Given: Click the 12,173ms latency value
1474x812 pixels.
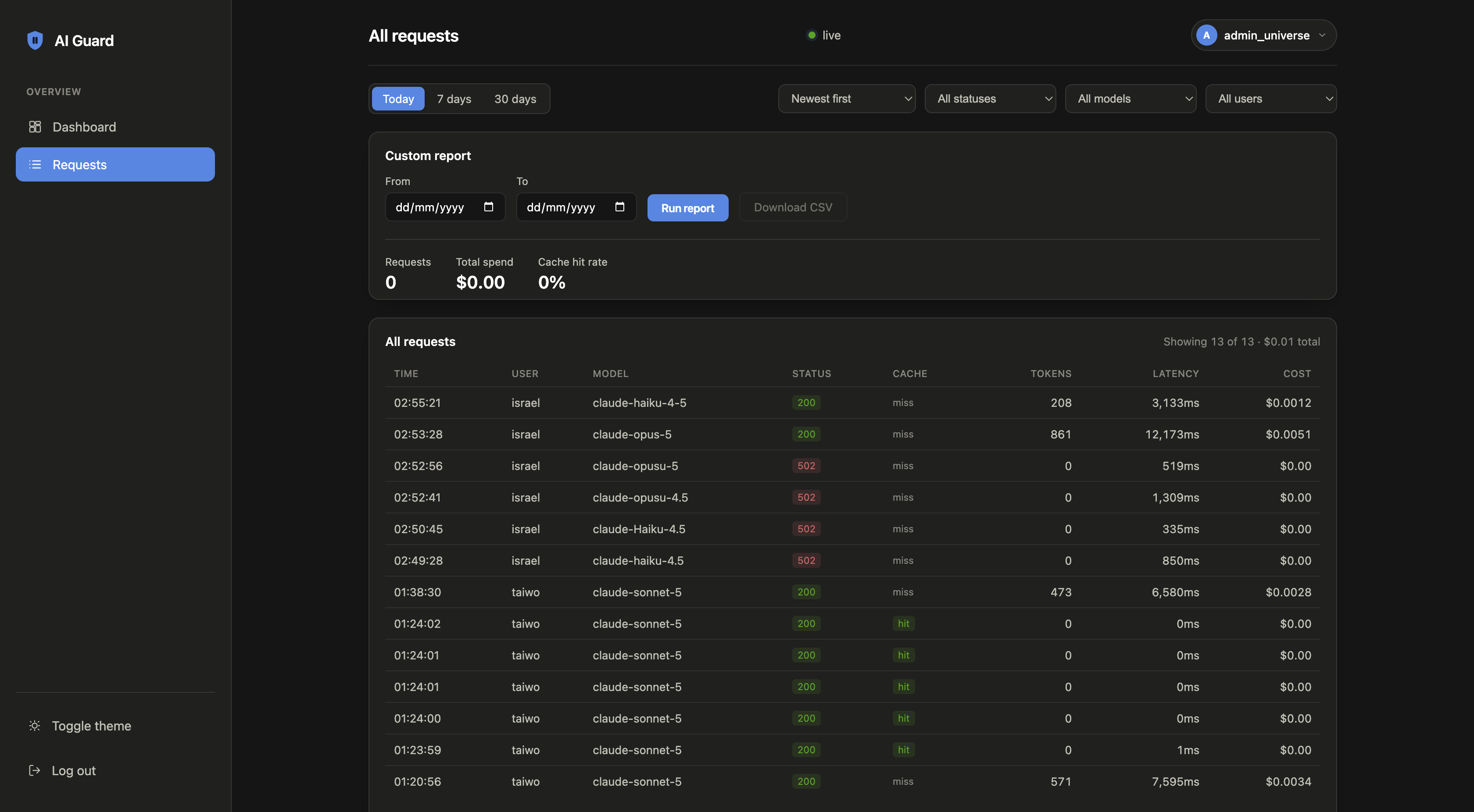Looking at the screenshot, I should pos(1172,434).
